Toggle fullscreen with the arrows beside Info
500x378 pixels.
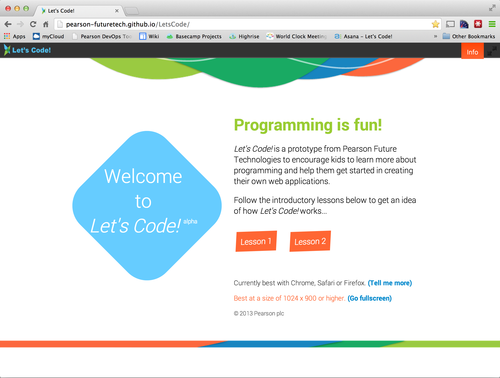click(492, 51)
